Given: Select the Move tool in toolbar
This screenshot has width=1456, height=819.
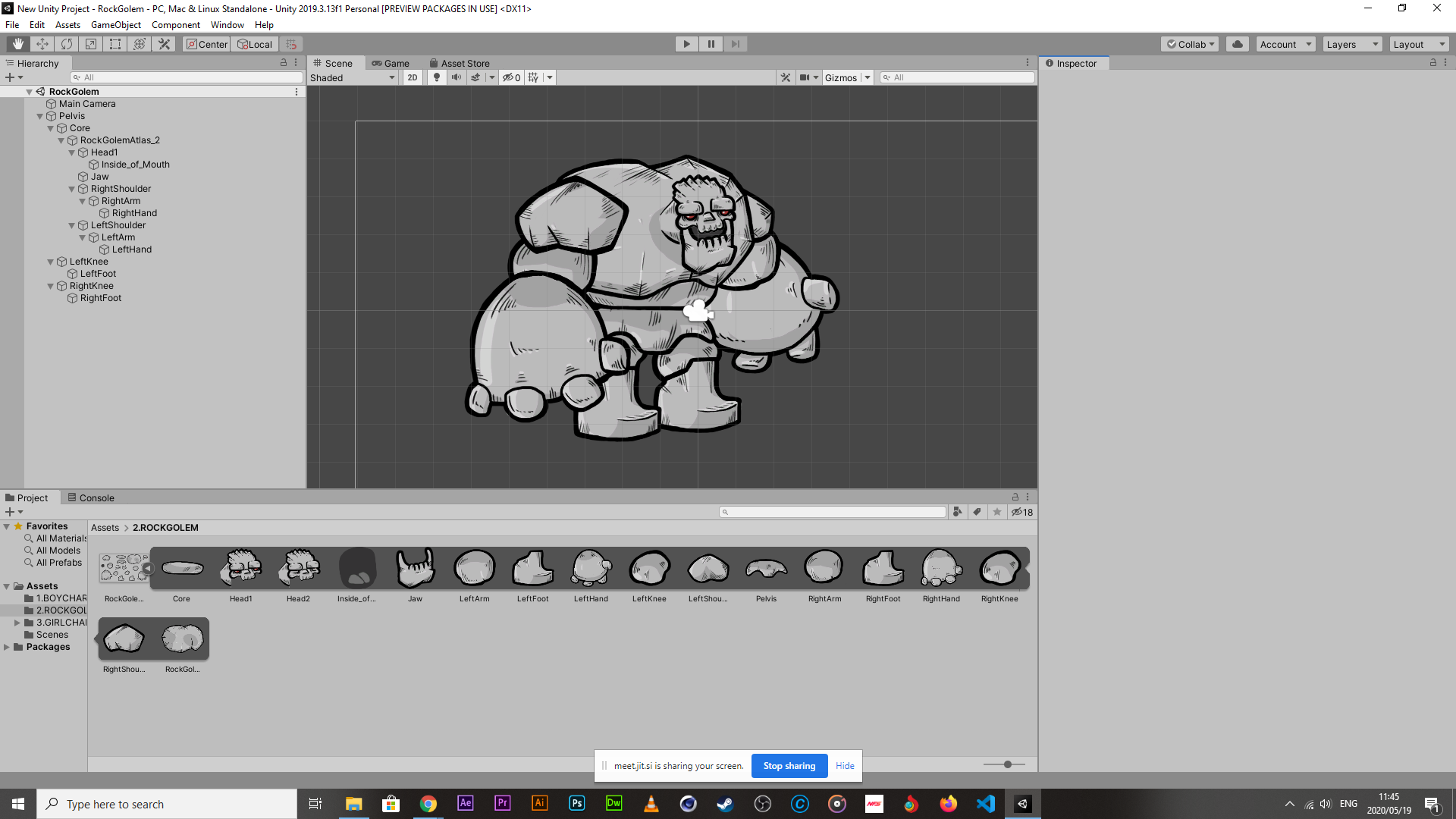Looking at the screenshot, I should (42, 44).
